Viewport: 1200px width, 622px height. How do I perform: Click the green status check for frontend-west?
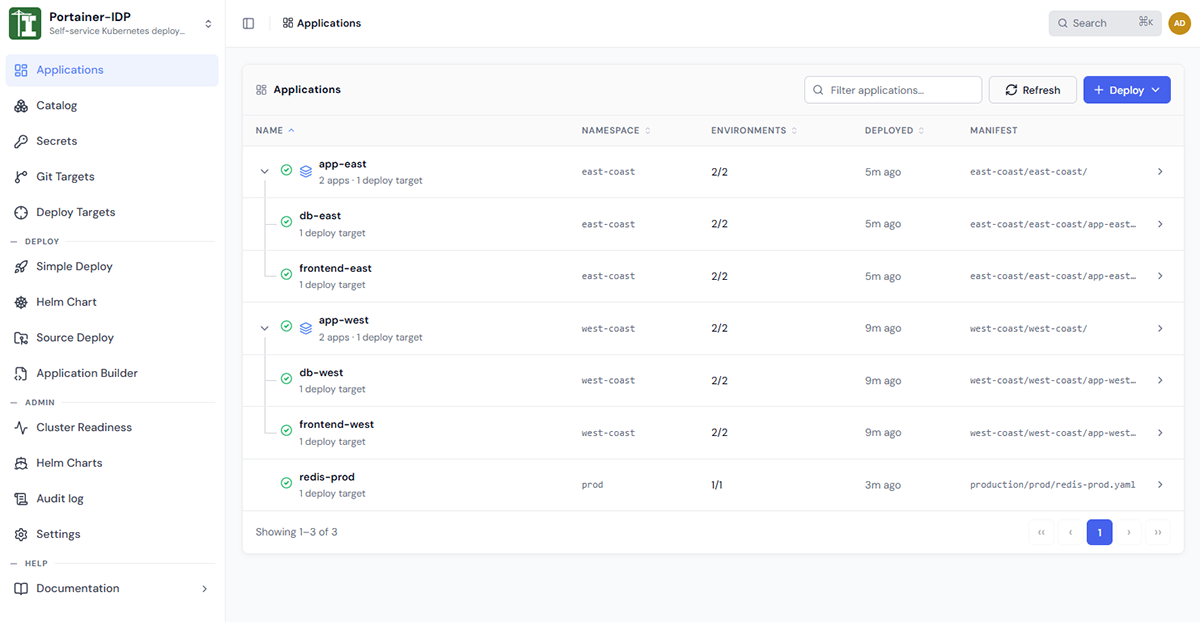(x=286, y=432)
